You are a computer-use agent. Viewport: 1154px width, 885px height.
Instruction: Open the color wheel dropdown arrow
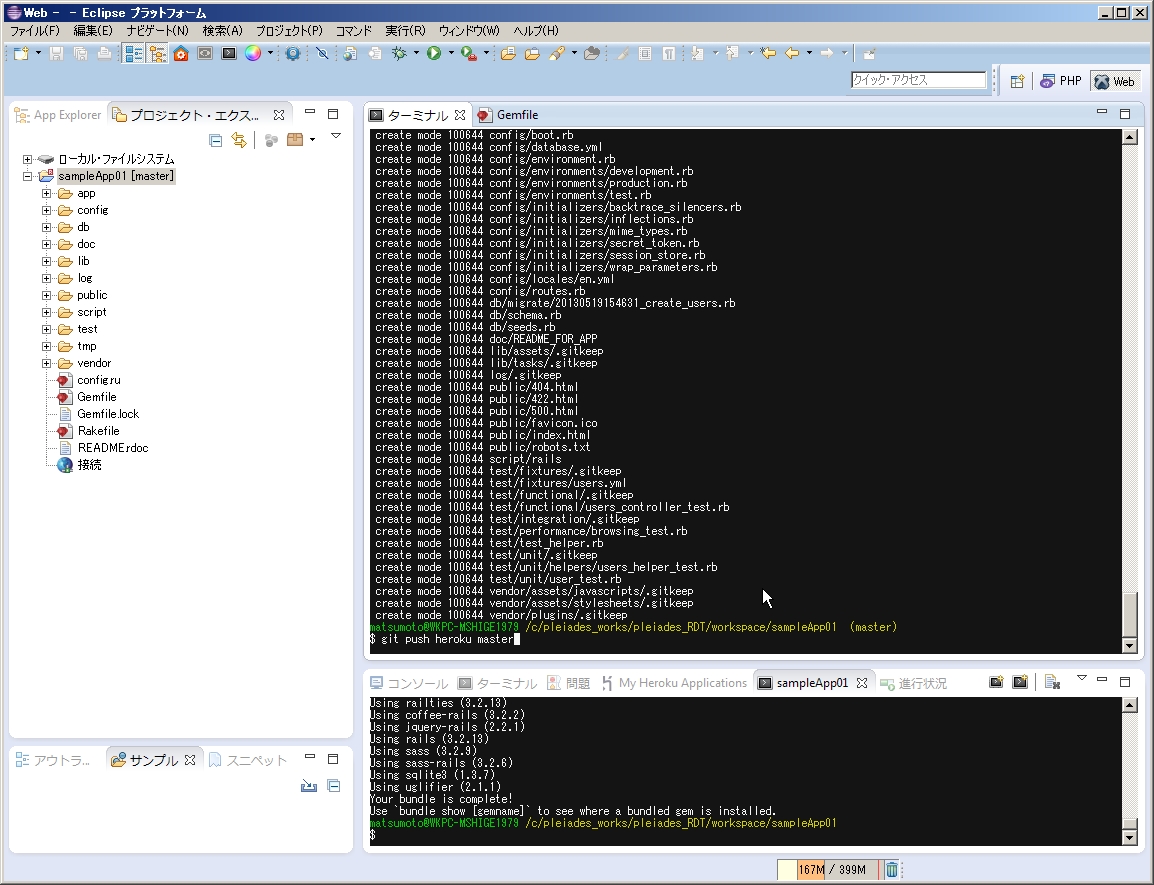point(270,53)
